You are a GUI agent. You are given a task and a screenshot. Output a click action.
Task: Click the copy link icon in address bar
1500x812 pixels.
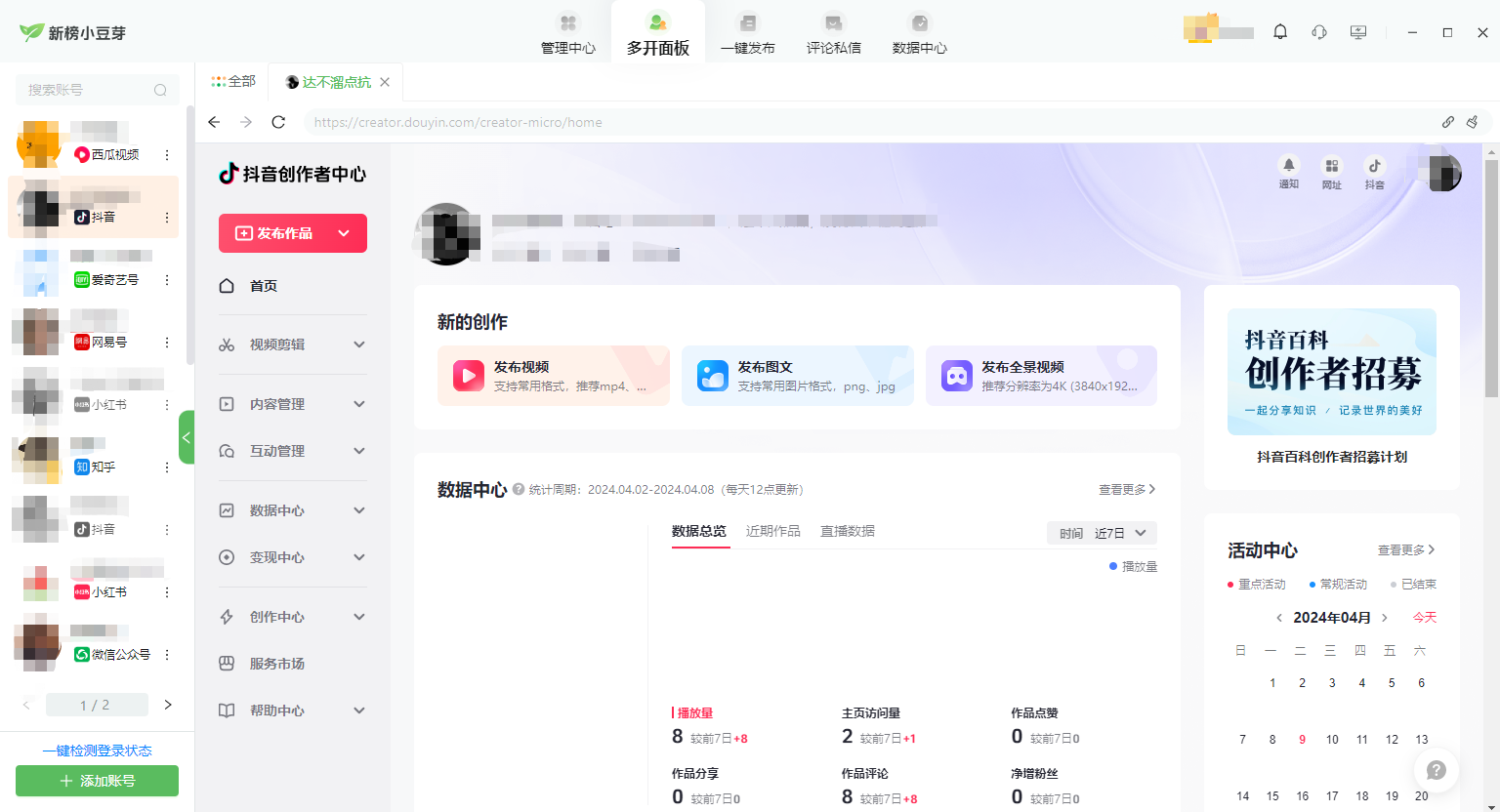pyautogui.click(x=1448, y=122)
